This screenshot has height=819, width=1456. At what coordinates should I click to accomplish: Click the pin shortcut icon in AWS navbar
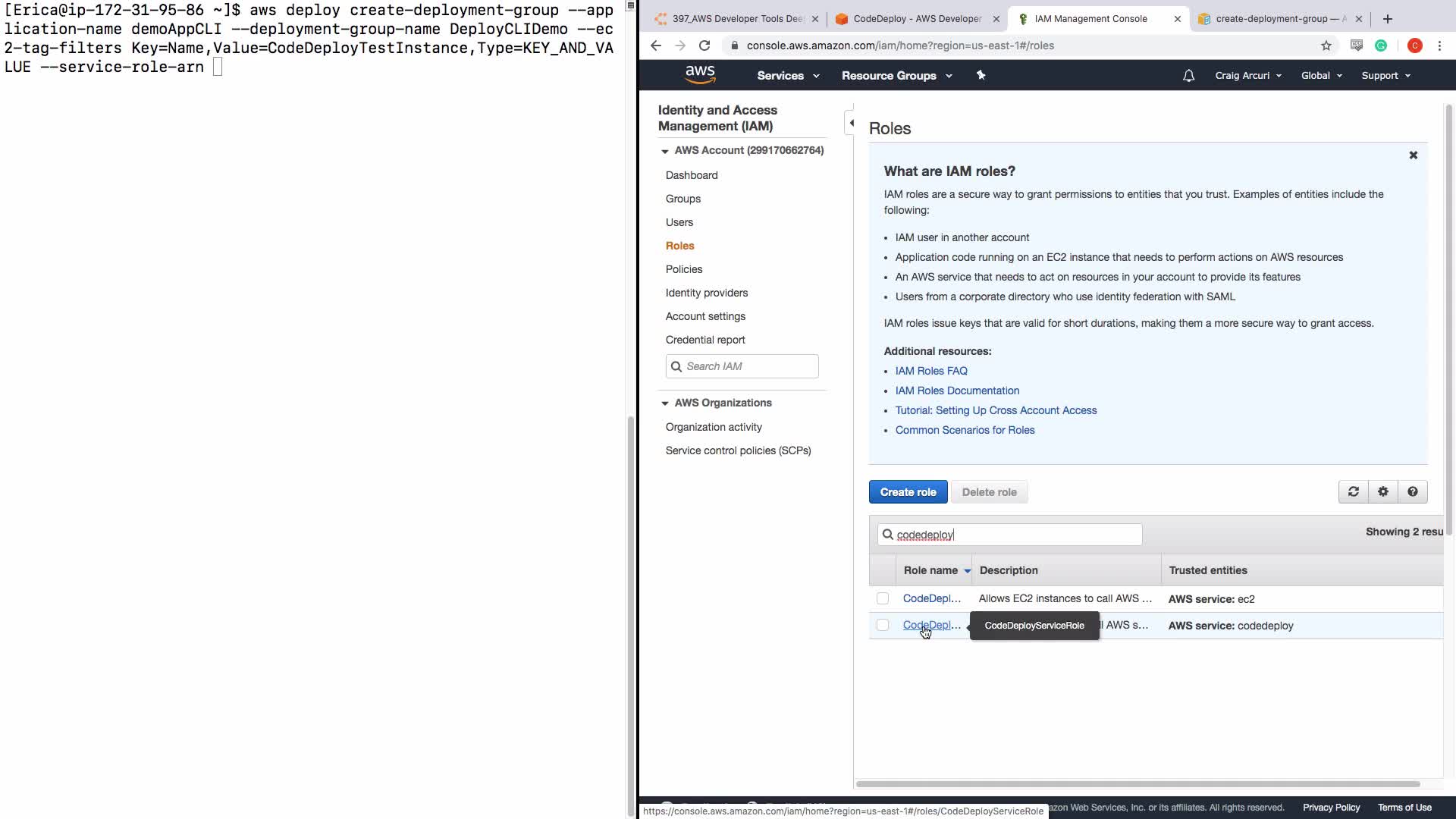point(981,75)
